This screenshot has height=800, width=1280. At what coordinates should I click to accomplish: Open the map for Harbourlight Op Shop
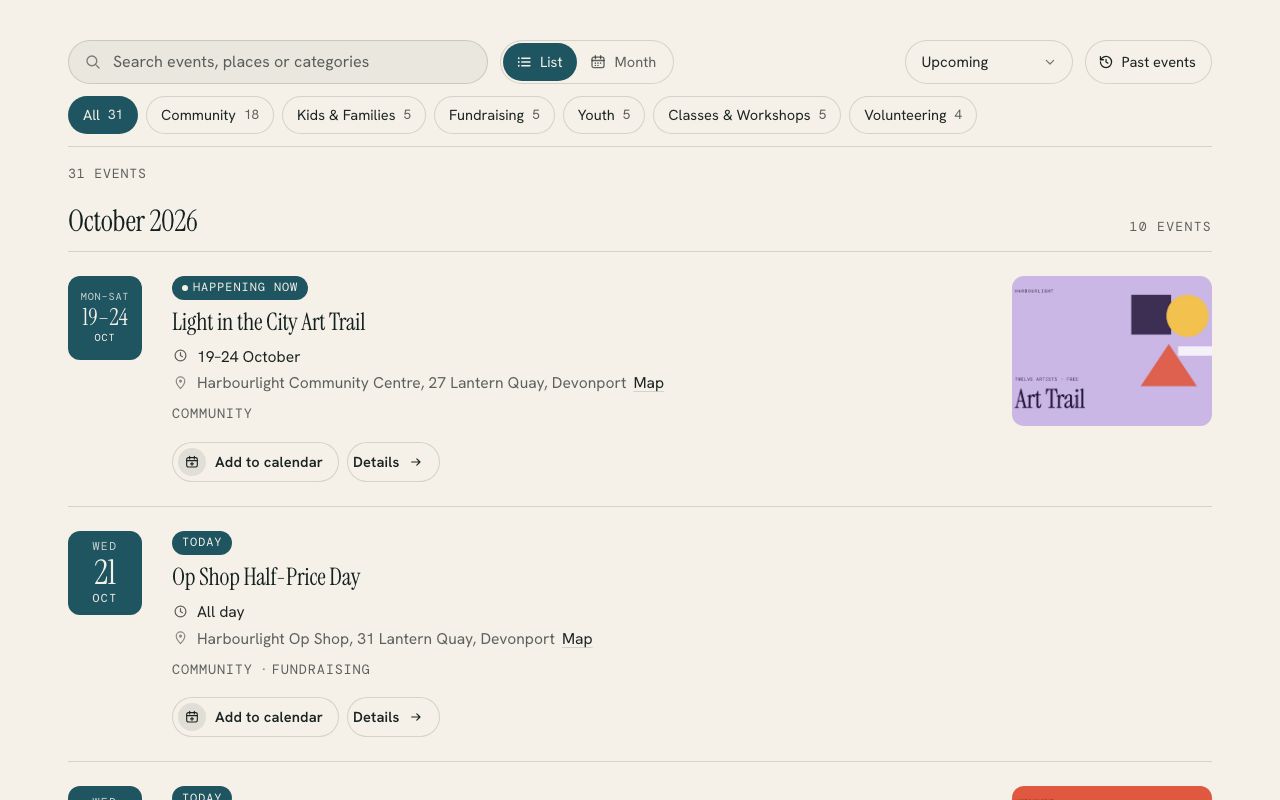click(577, 639)
